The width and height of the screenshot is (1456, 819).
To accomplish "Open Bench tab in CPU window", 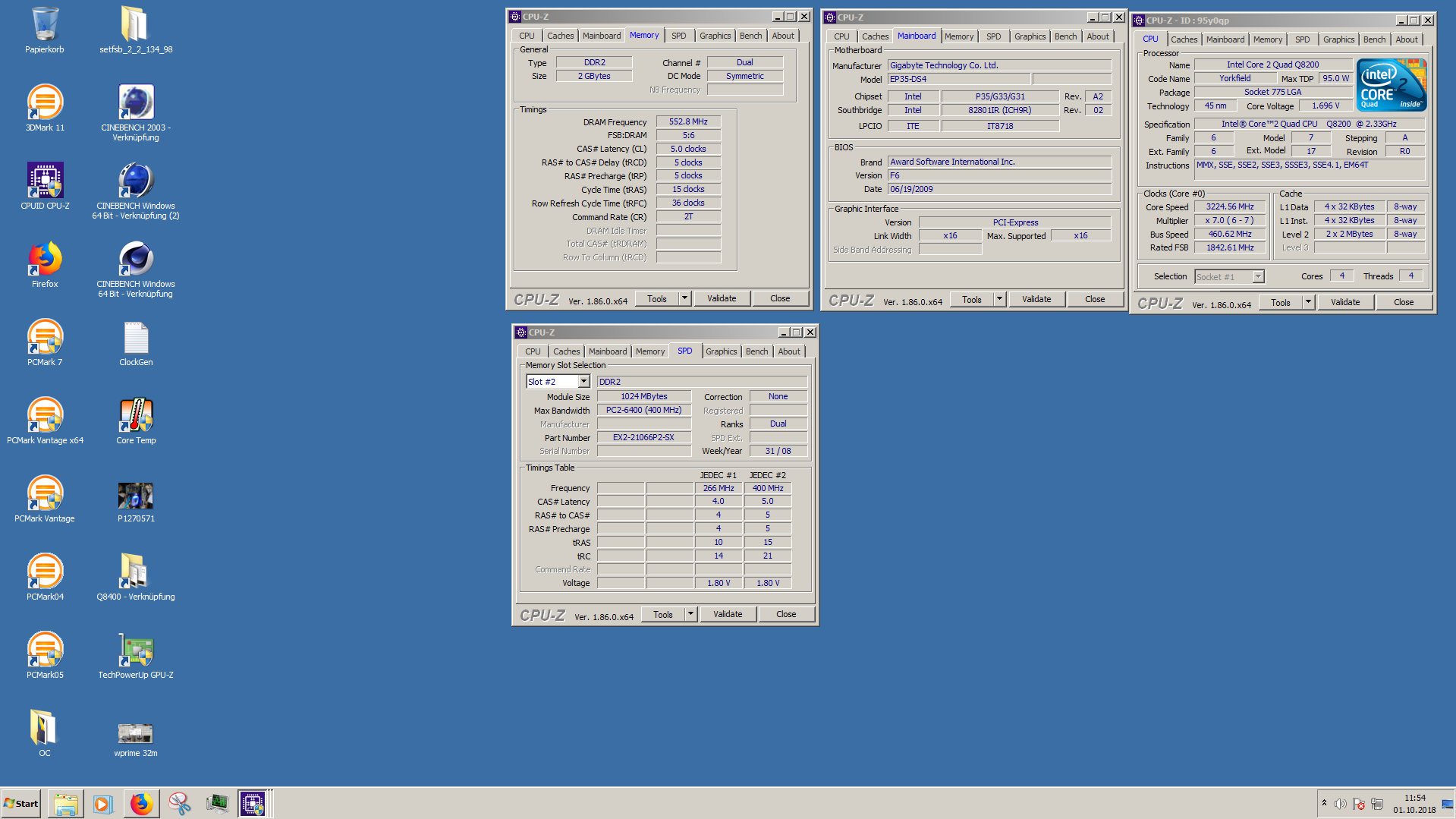I will point(1374,39).
